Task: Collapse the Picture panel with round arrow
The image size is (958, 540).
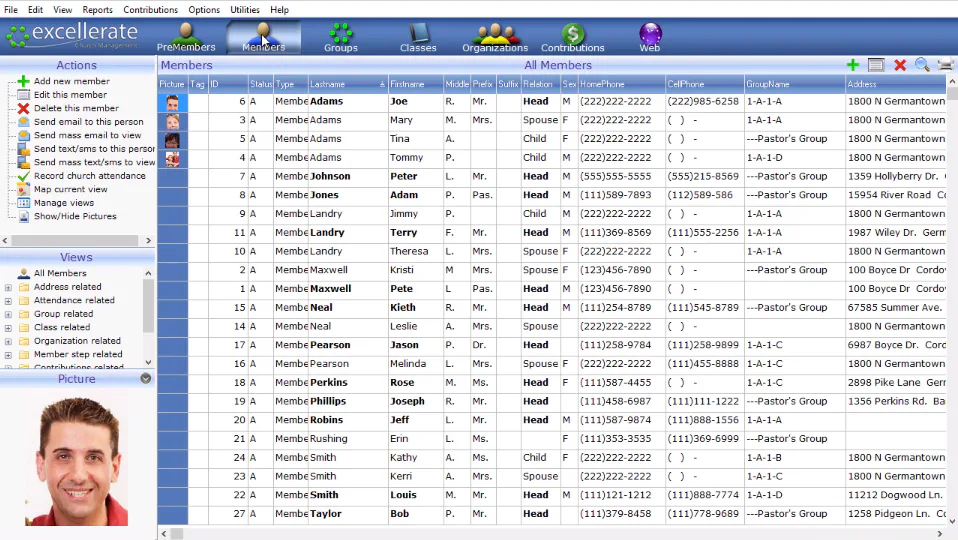Action: (x=145, y=379)
